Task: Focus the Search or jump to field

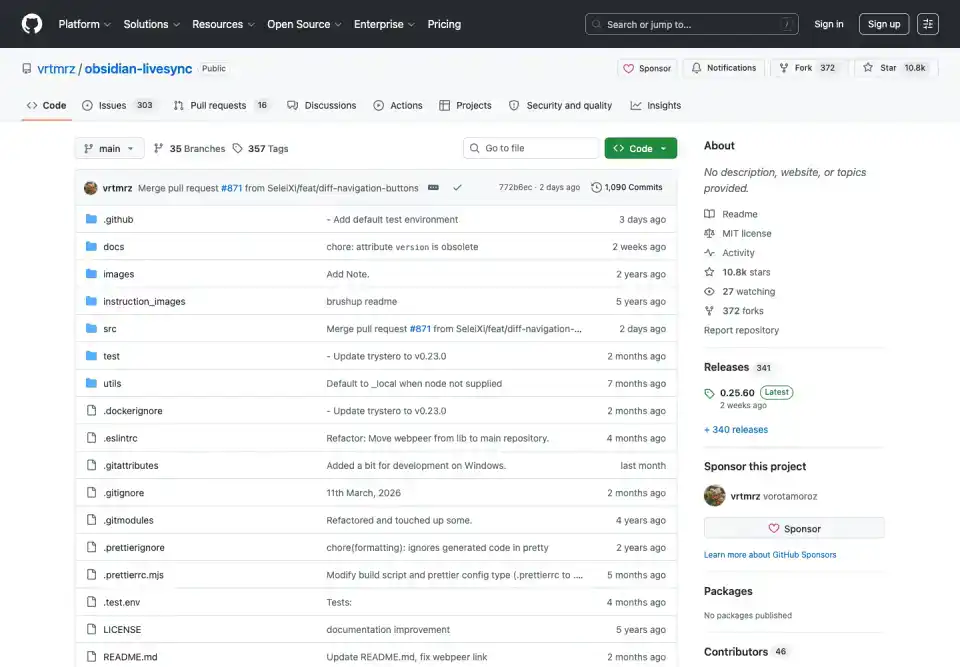Action: pyautogui.click(x=691, y=24)
